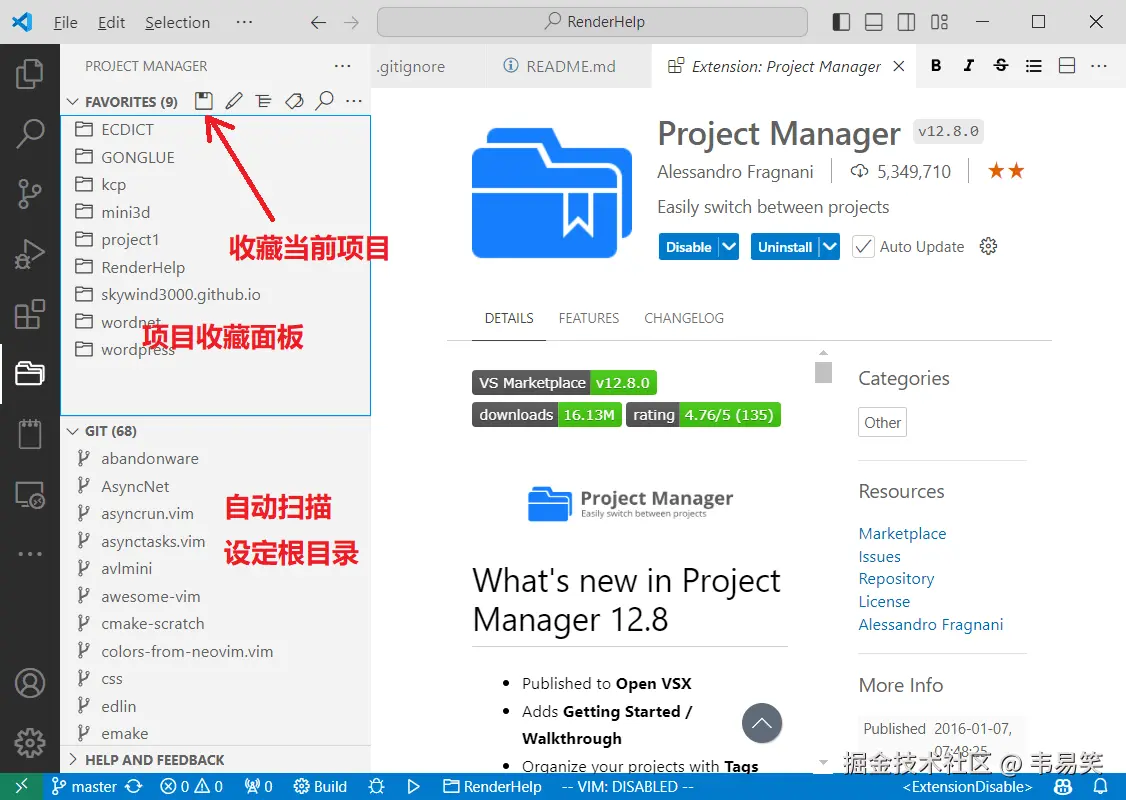Switch to the .gitignore tab
1126x800 pixels.
[x=411, y=67]
